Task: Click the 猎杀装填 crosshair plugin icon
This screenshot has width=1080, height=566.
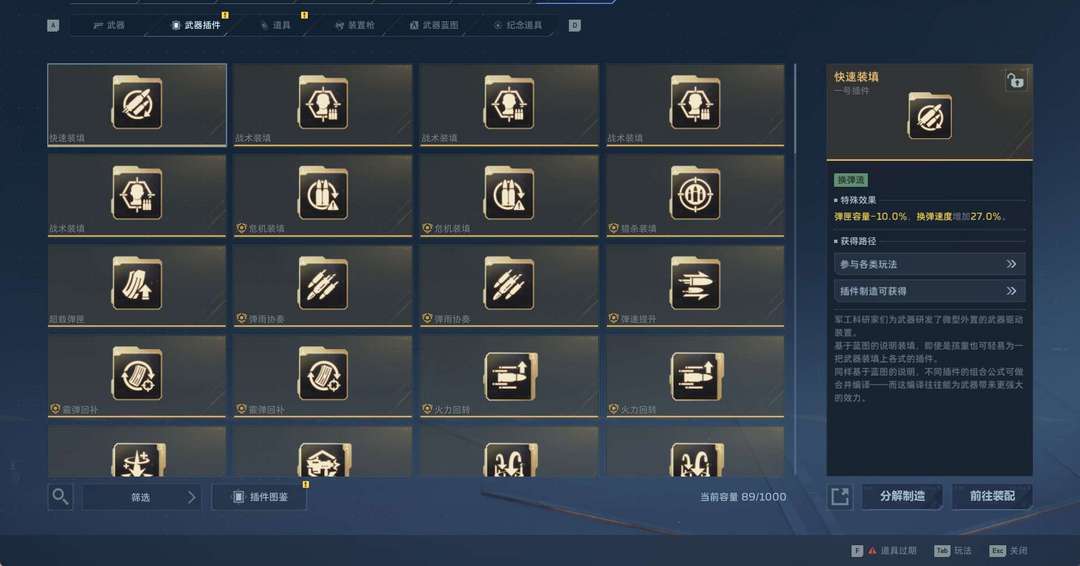Action: [695, 193]
